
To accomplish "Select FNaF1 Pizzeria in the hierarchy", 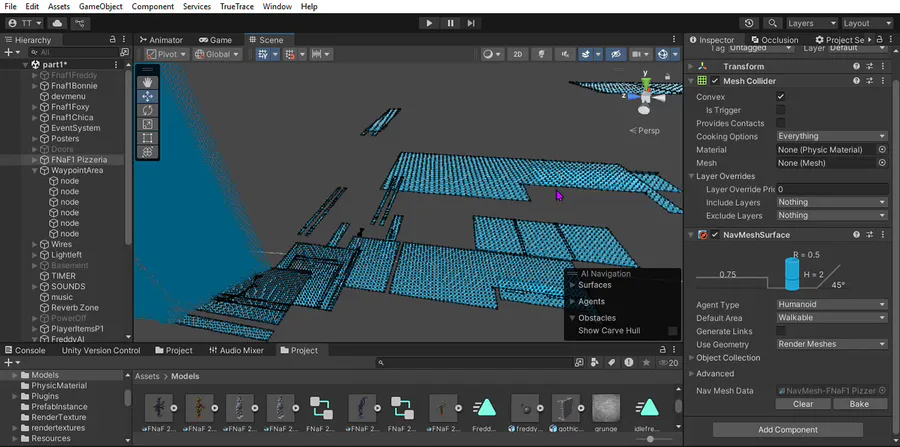I will 79,160.
